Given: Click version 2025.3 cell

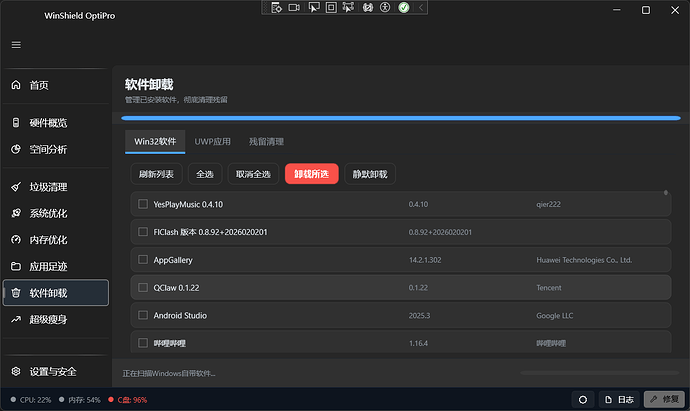Looking at the screenshot, I should coord(419,316).
